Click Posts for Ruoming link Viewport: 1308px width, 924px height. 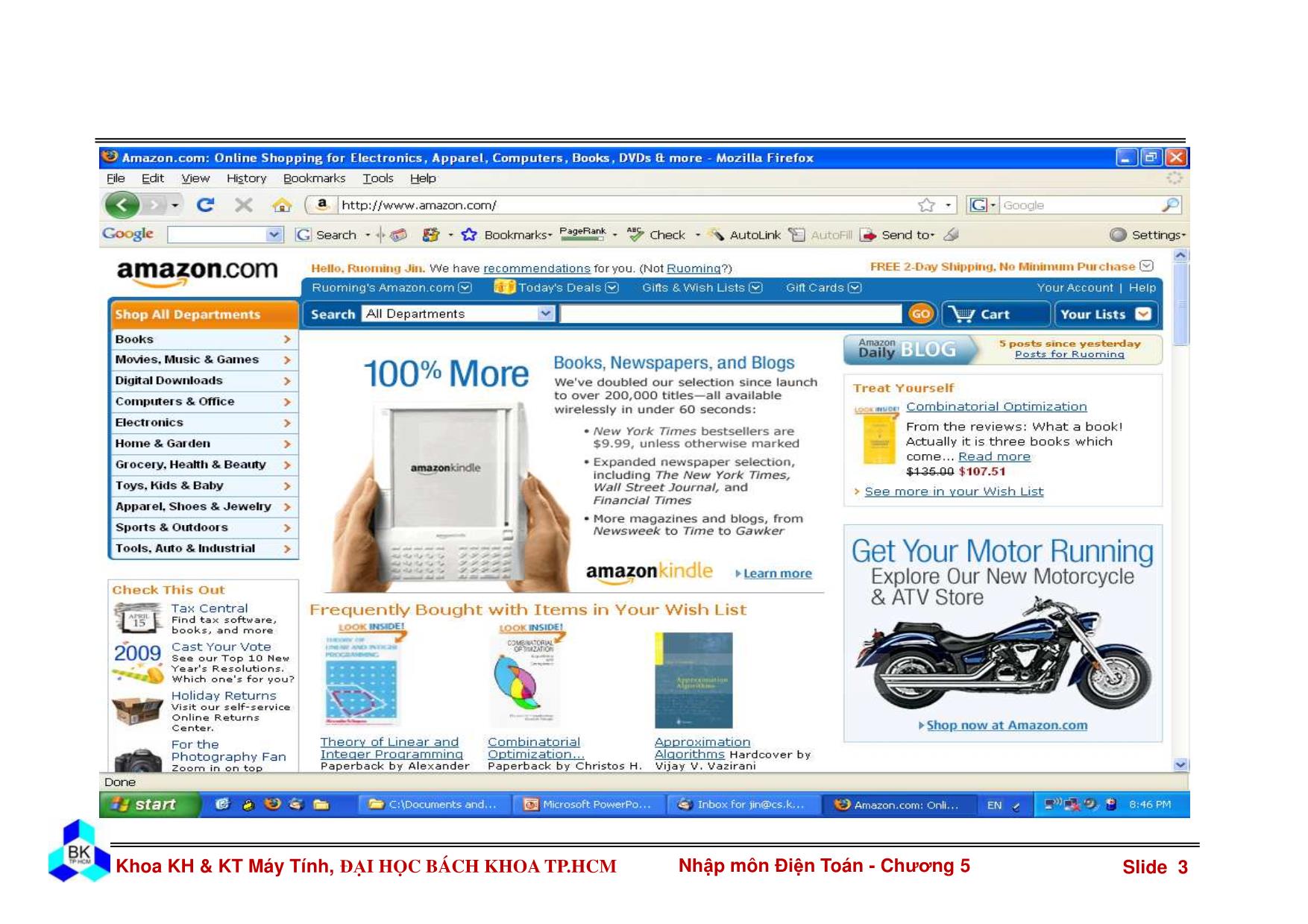coord(1069,354)
